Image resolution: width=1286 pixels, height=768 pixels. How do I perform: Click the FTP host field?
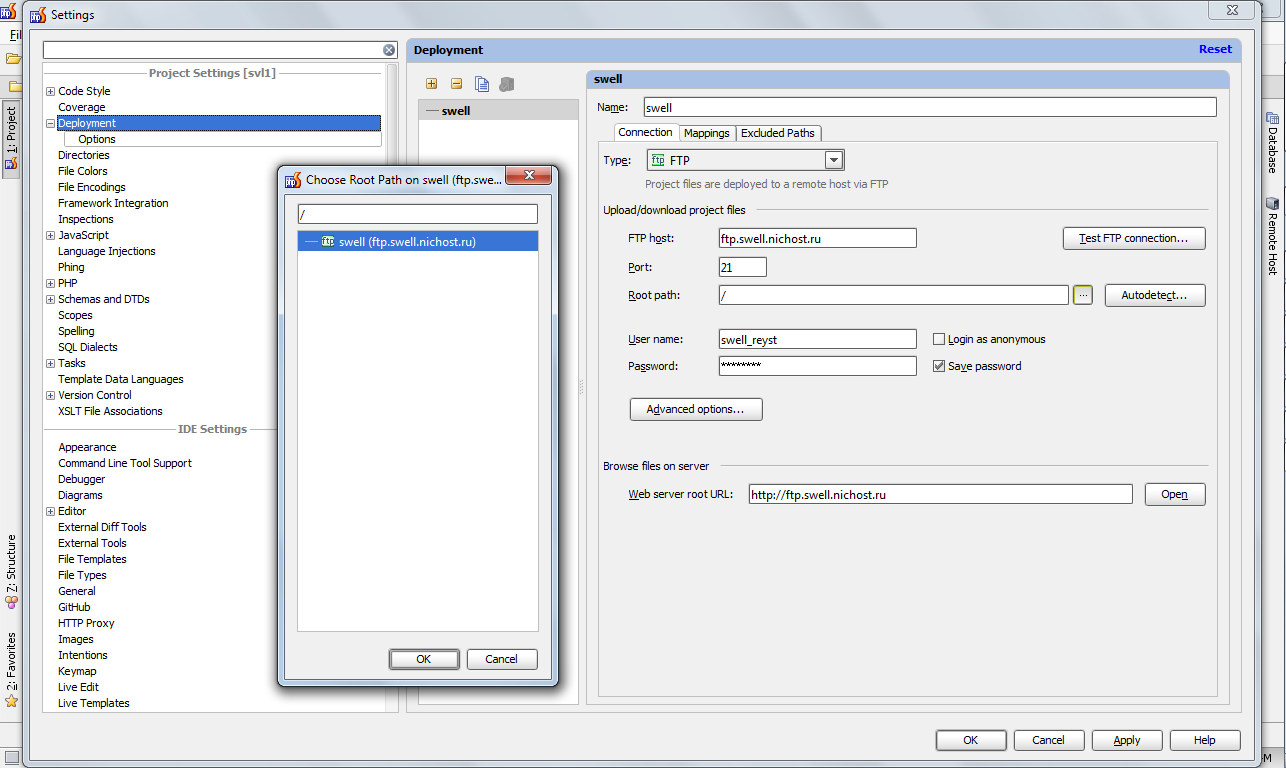tap(818, 238)
